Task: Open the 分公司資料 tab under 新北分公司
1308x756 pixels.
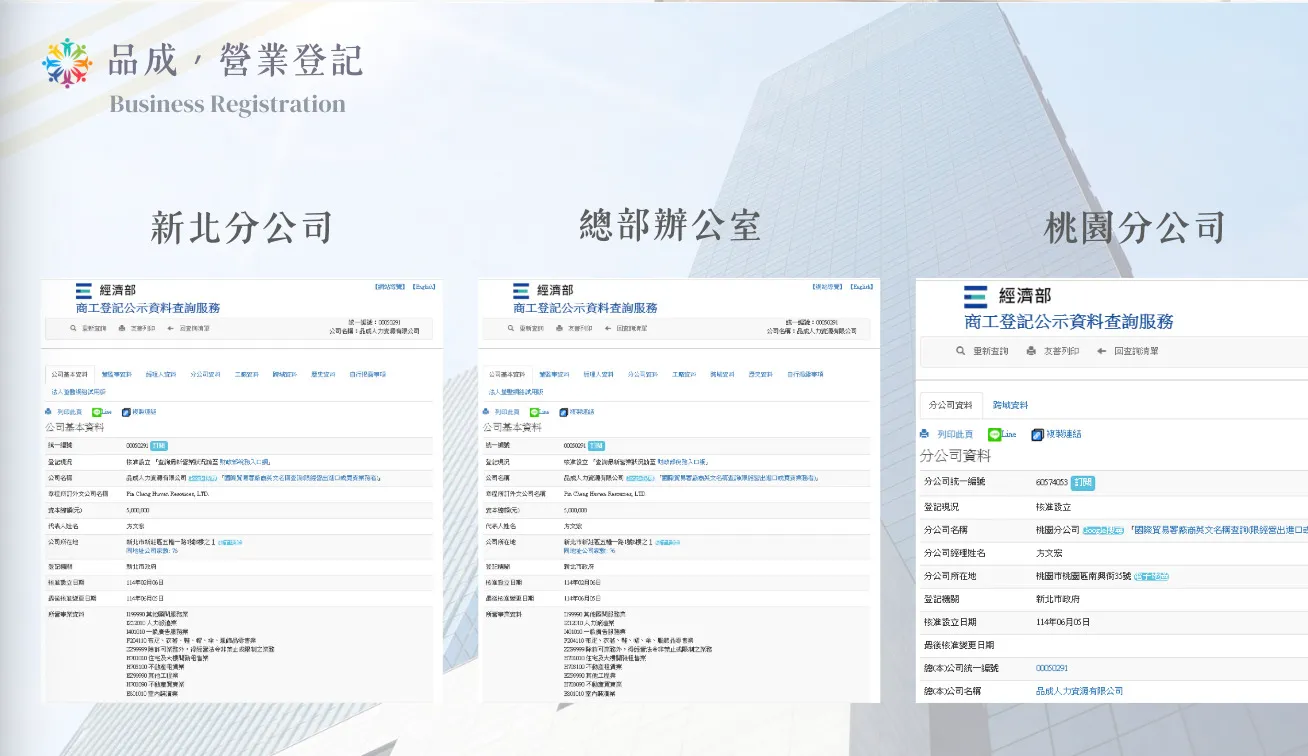Action: point(206,374)
